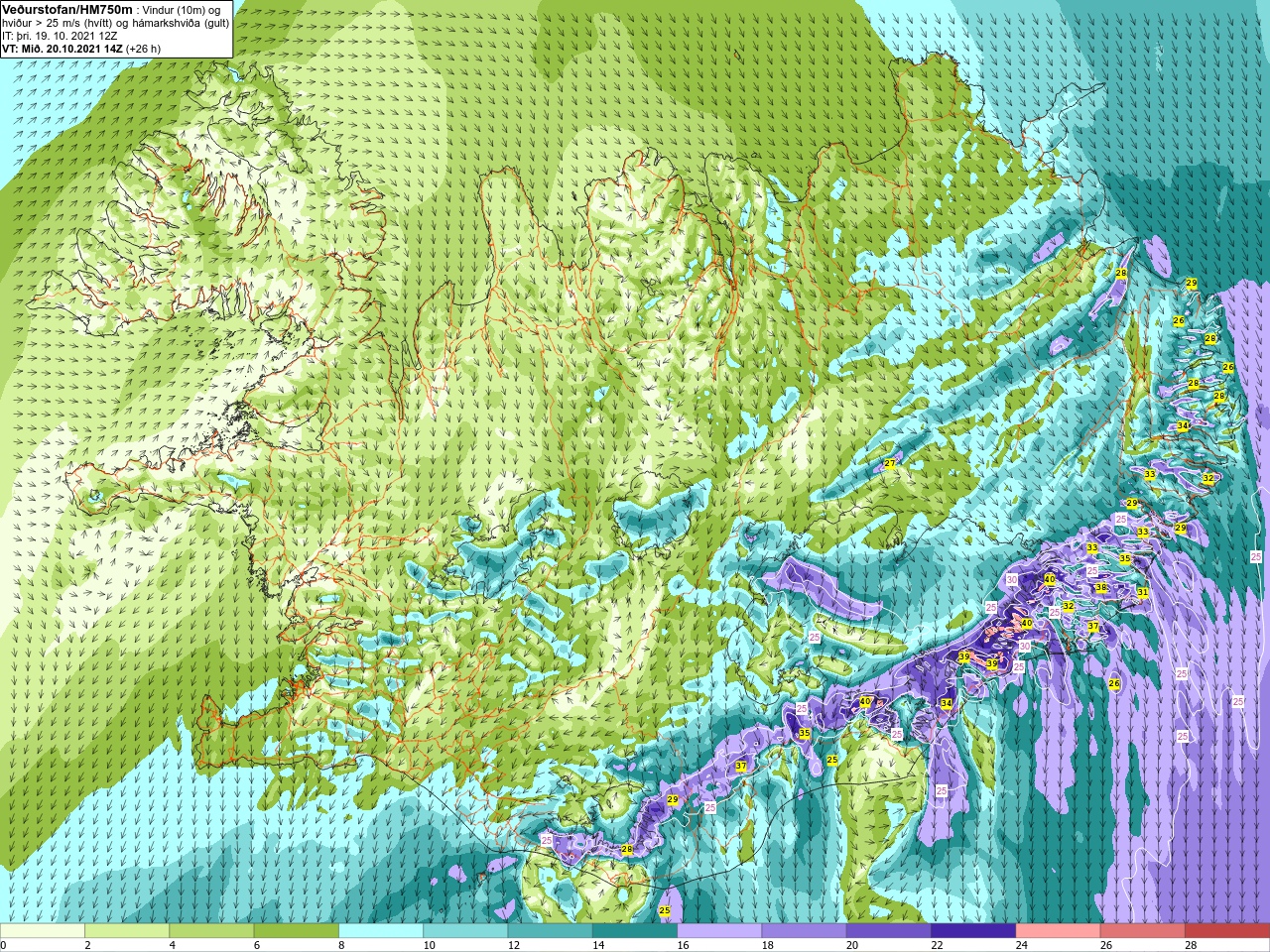Image resolution: width=1270 pixels, height=952 pixels.
Task: Click the legend scale number '10'
Action: [x=429, y=945]
